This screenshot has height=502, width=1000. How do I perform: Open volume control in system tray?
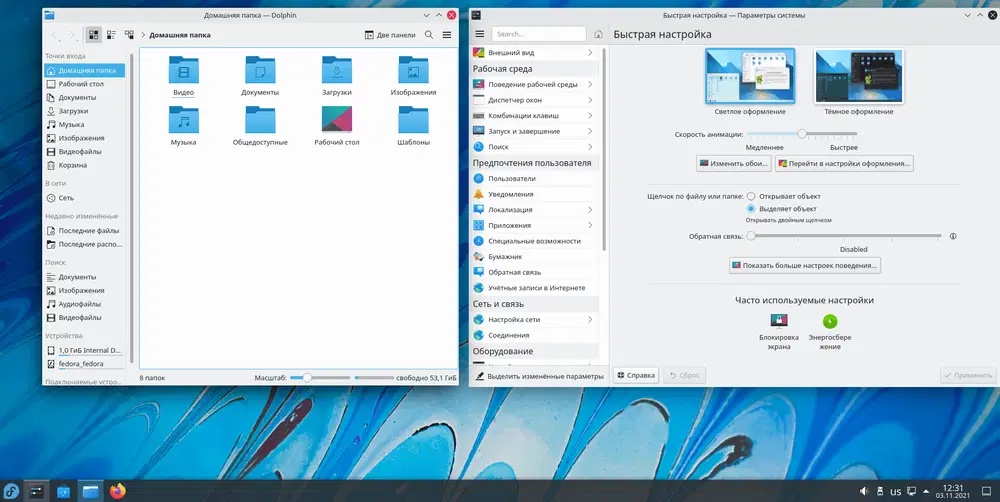pyautogui.click(x=864, y=491)
